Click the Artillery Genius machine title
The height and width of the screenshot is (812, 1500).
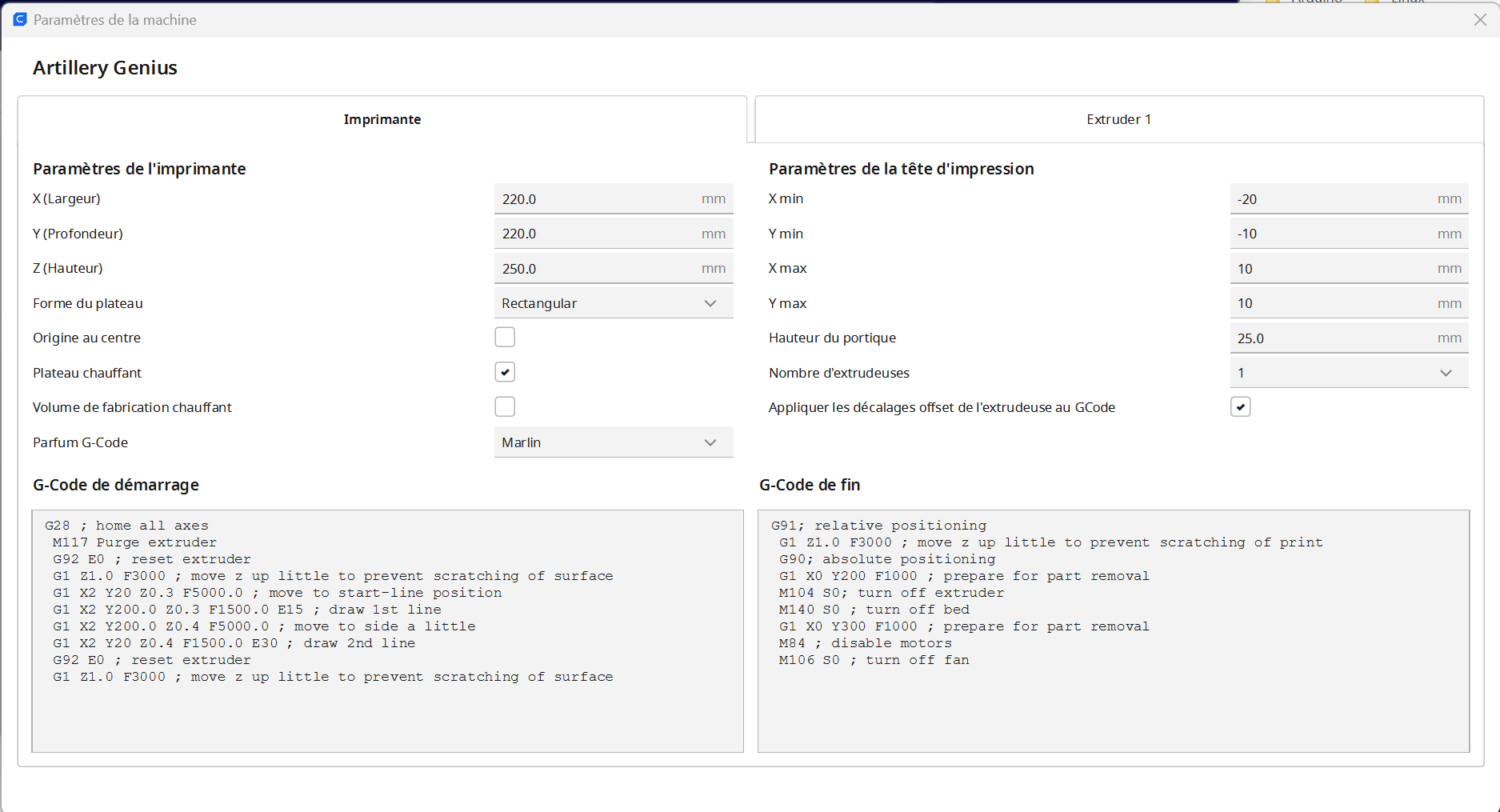(x=105, y=68)
